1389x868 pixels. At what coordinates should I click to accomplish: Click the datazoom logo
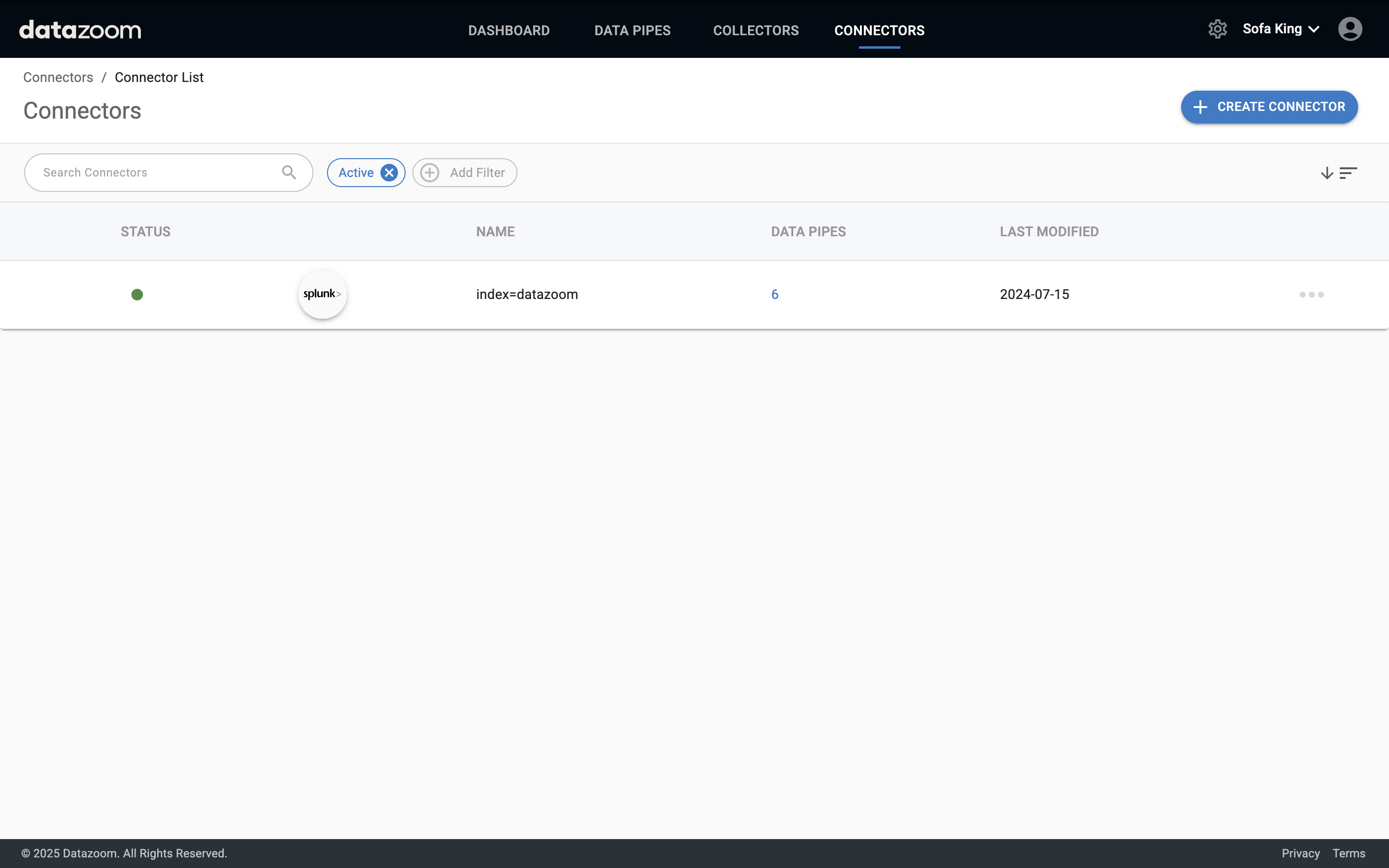(x=81, y=30)
